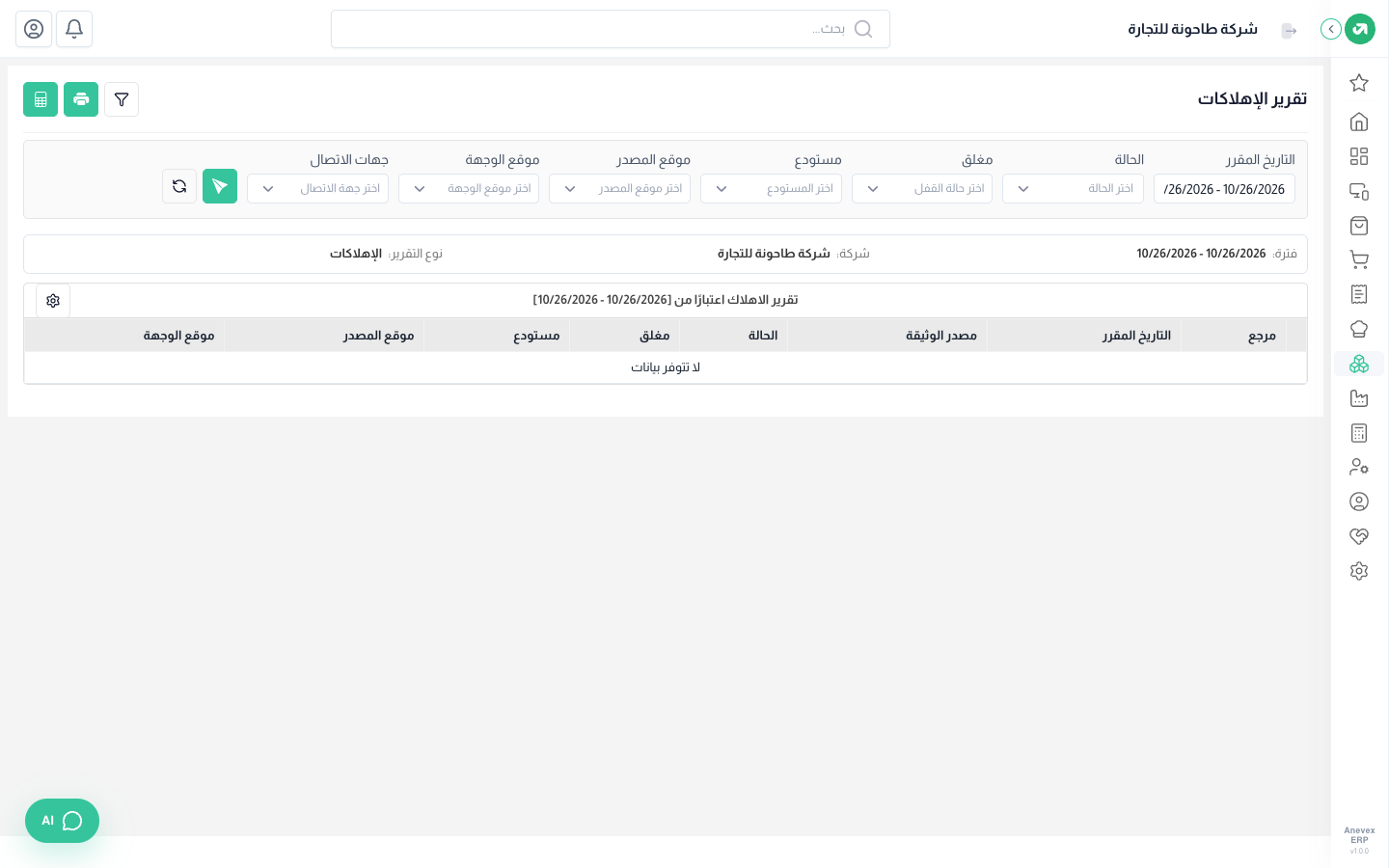Open the handshake heart sidebar icon
This screenshot has height=868, width=1389.
(1359, 536)
